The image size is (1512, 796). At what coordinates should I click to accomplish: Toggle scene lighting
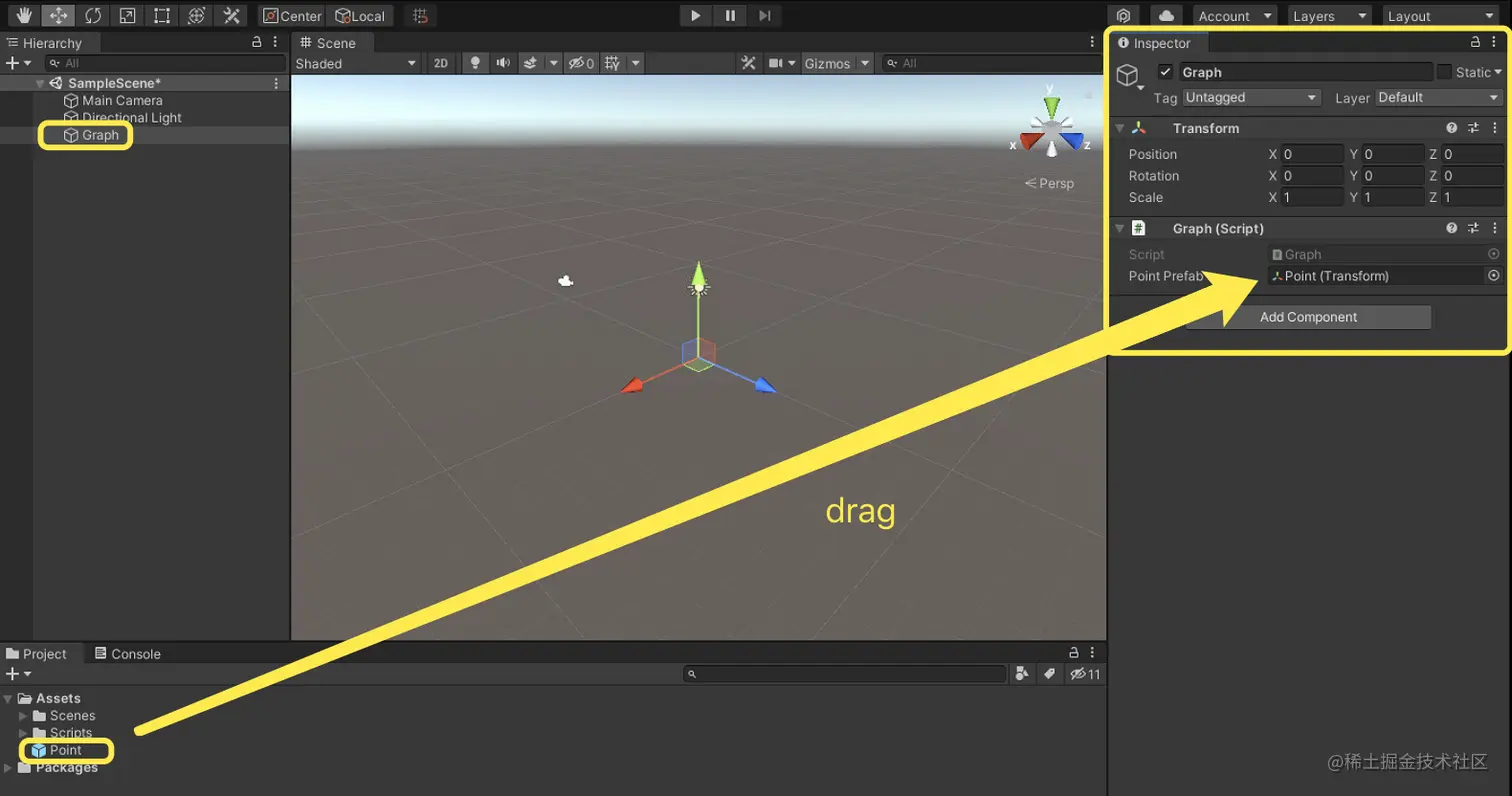coord(475,63)
